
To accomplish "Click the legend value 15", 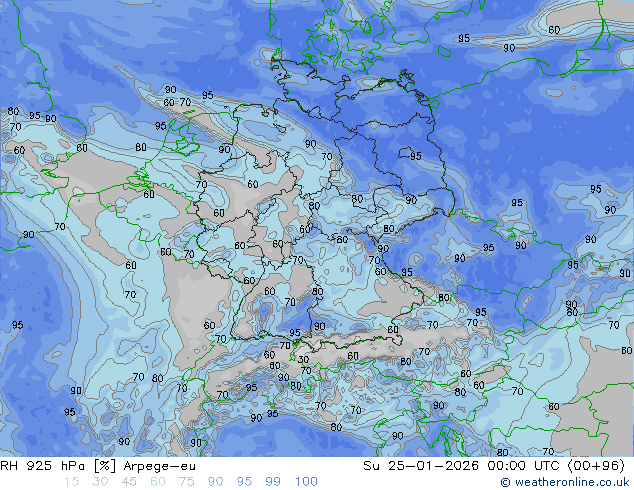I will pos(72,482).
